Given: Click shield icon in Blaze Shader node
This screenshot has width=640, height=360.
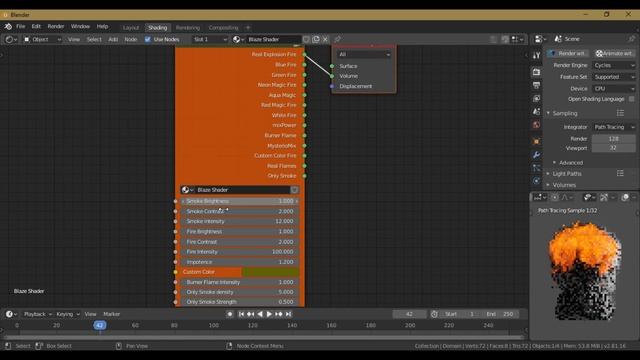Looking at the screenshot, I should pyautogui.click(x=294, y=190).
